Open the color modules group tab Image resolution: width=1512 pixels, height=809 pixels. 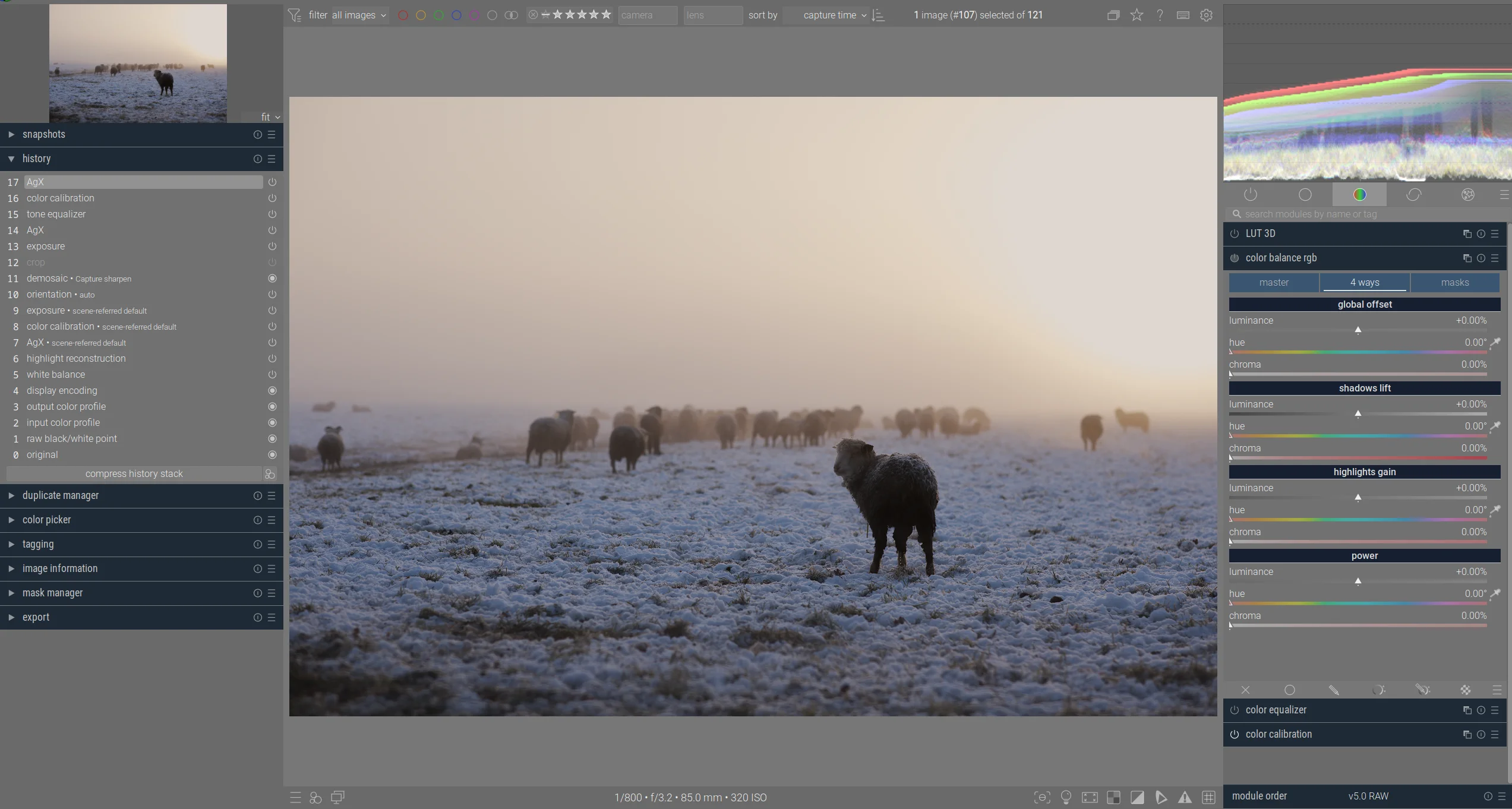point(1359,195)
